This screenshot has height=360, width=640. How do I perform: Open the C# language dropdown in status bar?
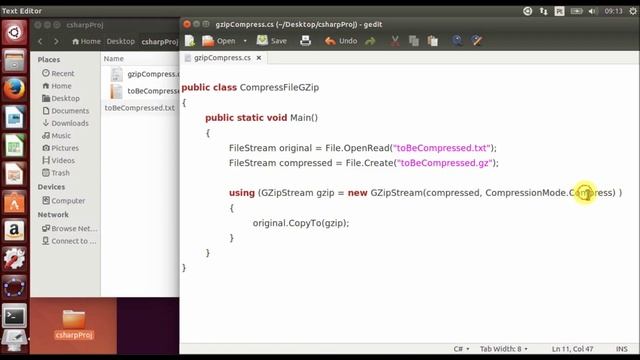coord(462,349)
